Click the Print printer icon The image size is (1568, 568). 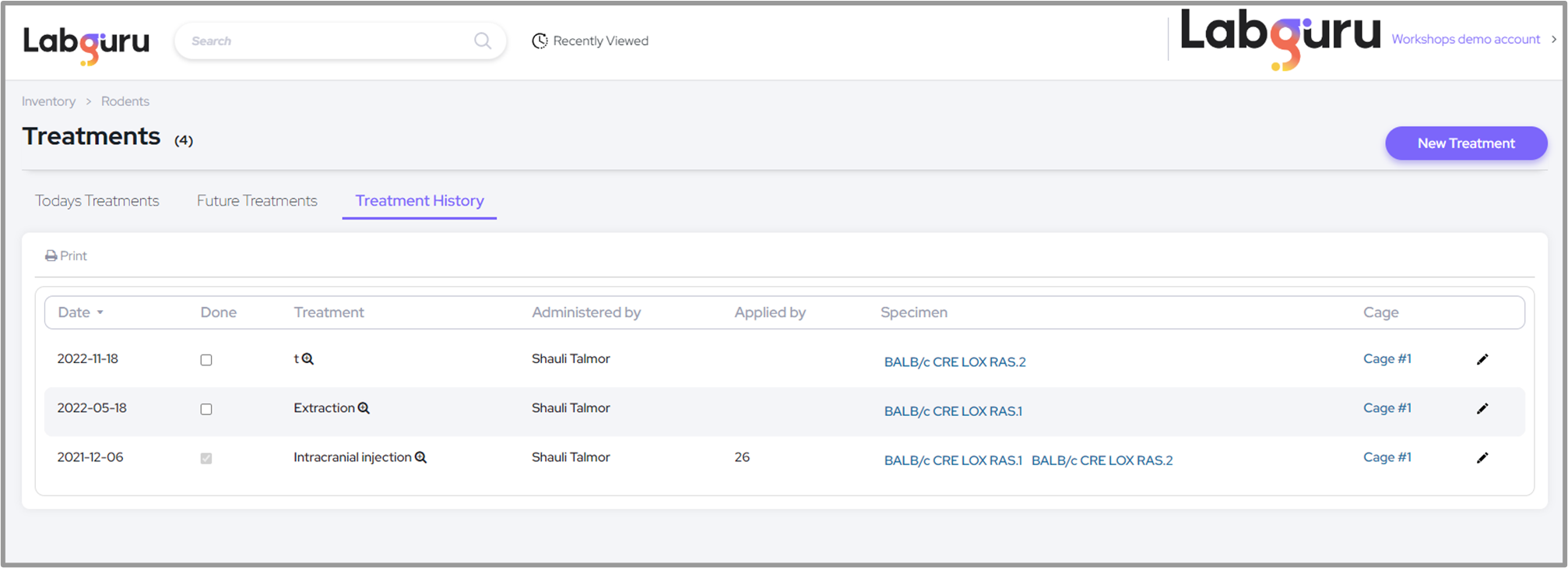[51, 256]
